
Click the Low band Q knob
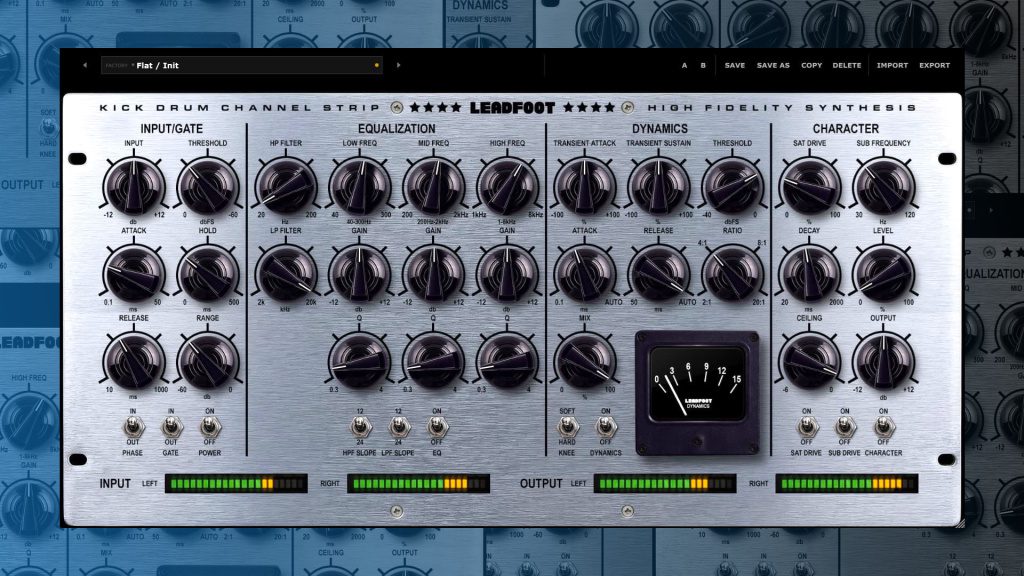tap(359, 361)
